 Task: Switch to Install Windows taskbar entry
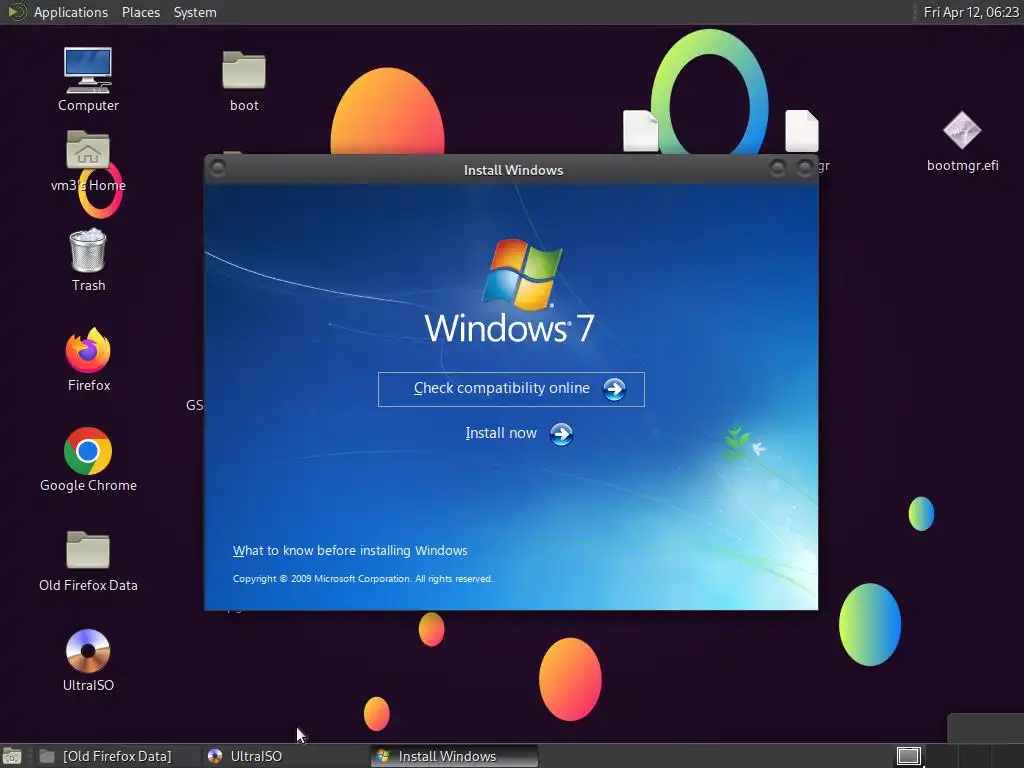pyautogui.click(x=454, y=756)
